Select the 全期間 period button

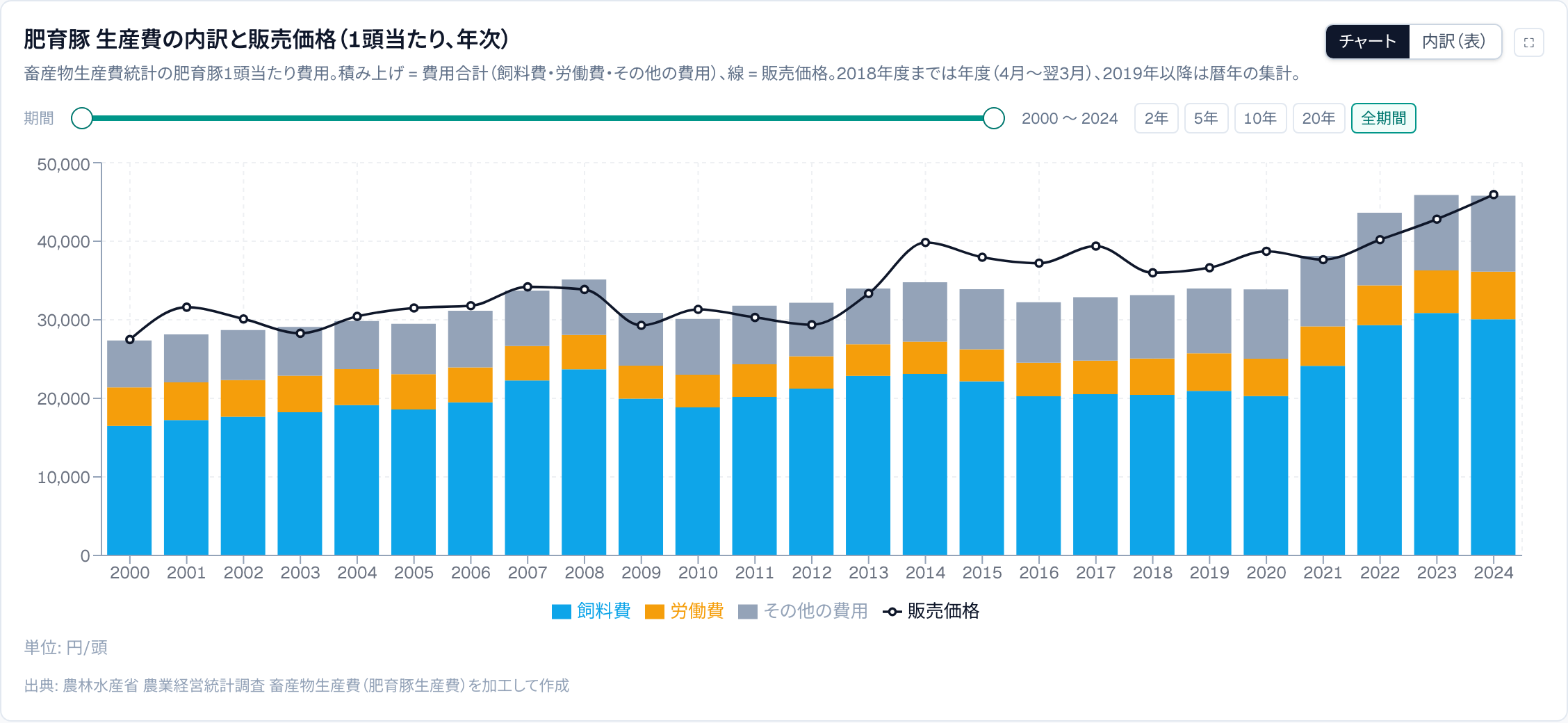click(1383, 118)
